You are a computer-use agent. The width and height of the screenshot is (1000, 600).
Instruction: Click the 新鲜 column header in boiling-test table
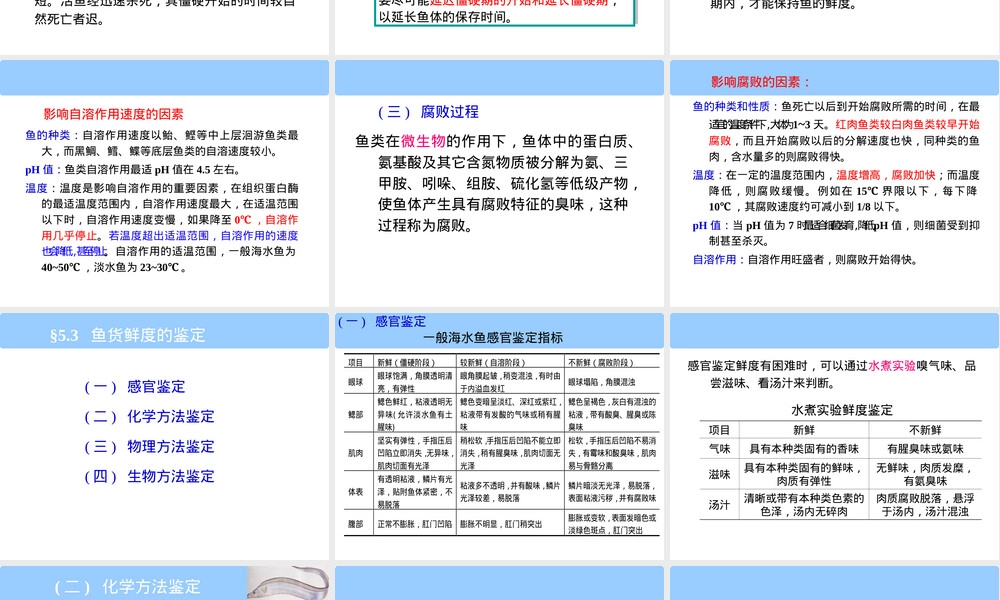click(804, 430)
